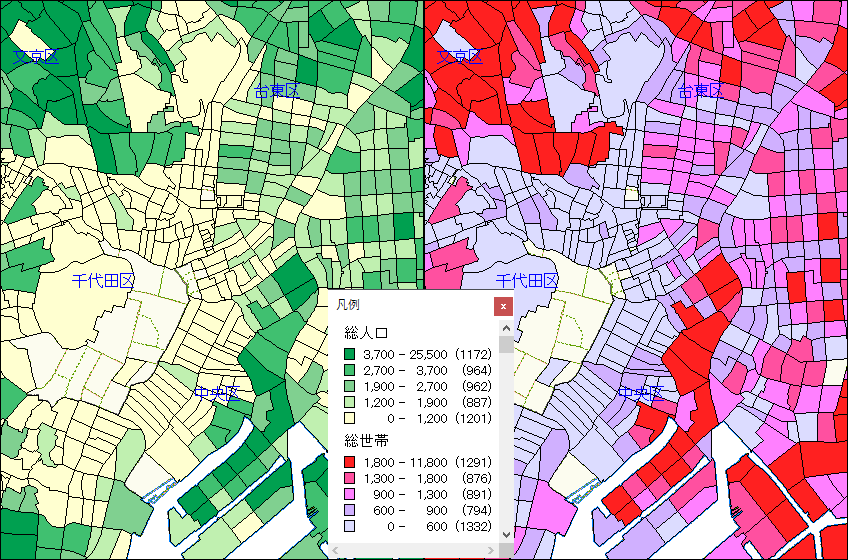Click the 台東区 label on the red map

700,91
